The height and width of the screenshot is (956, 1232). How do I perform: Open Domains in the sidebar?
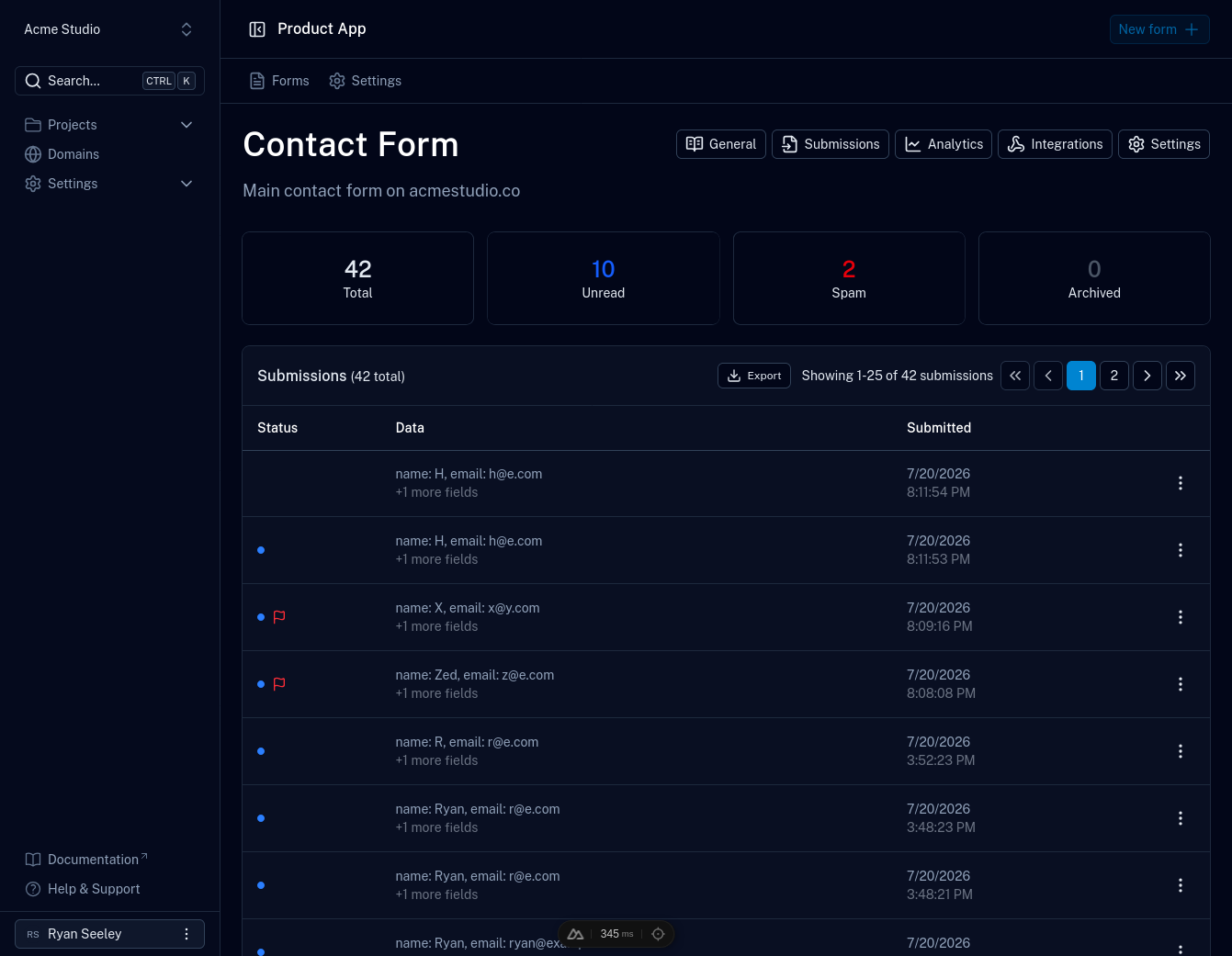coord(109,154)
